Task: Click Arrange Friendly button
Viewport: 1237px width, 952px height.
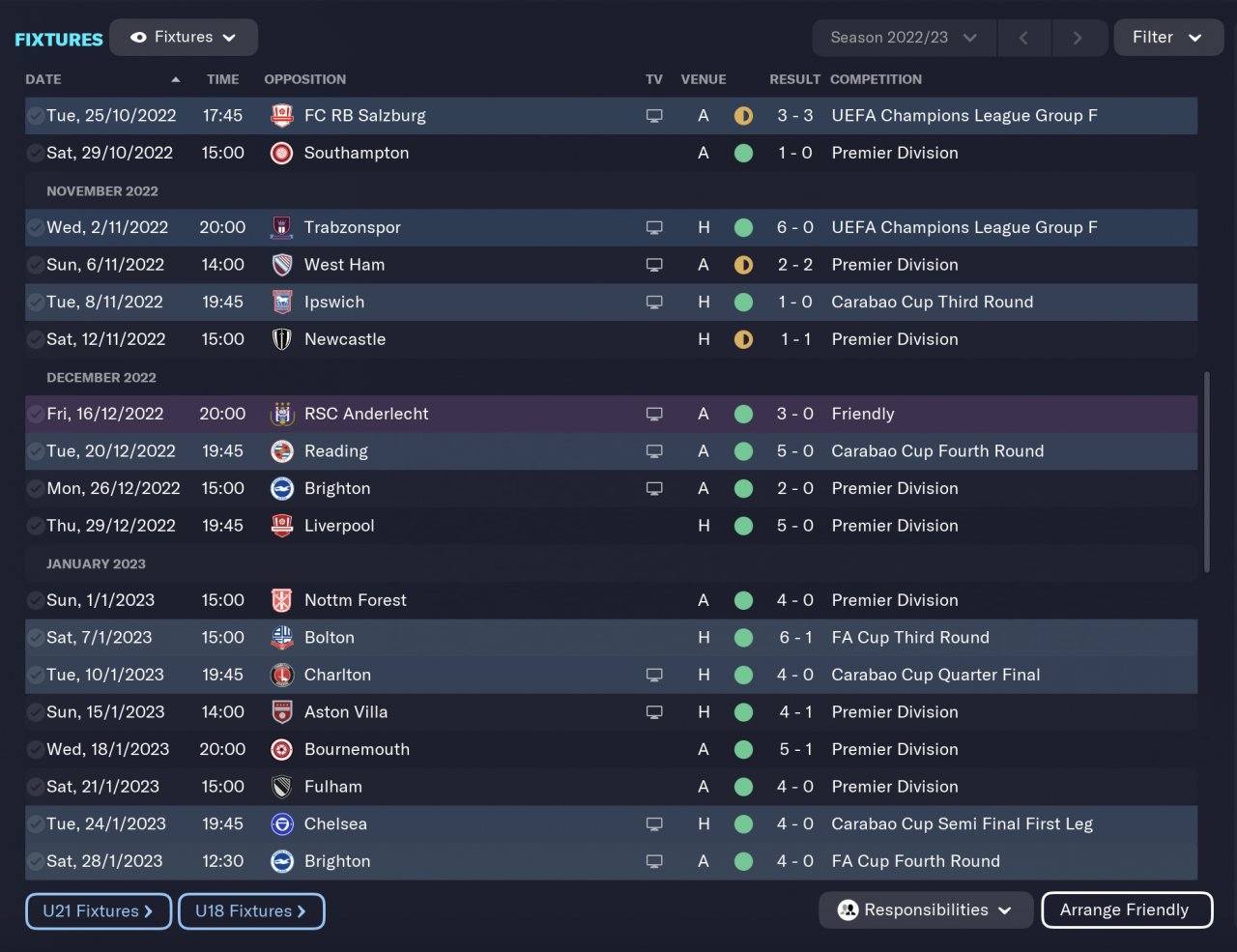Action: pos(1126,910)
